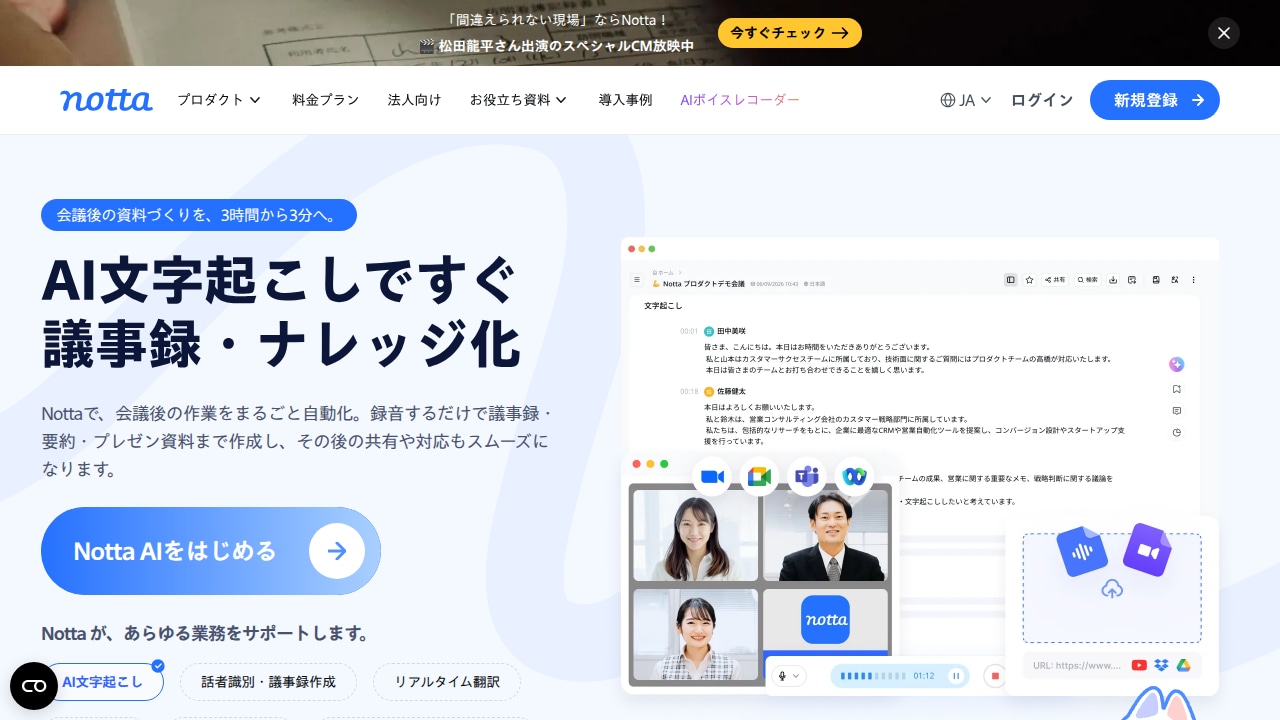Open the 料金プラン page
The height and width of the screenshot is (720, 1280).
point(325,100)
